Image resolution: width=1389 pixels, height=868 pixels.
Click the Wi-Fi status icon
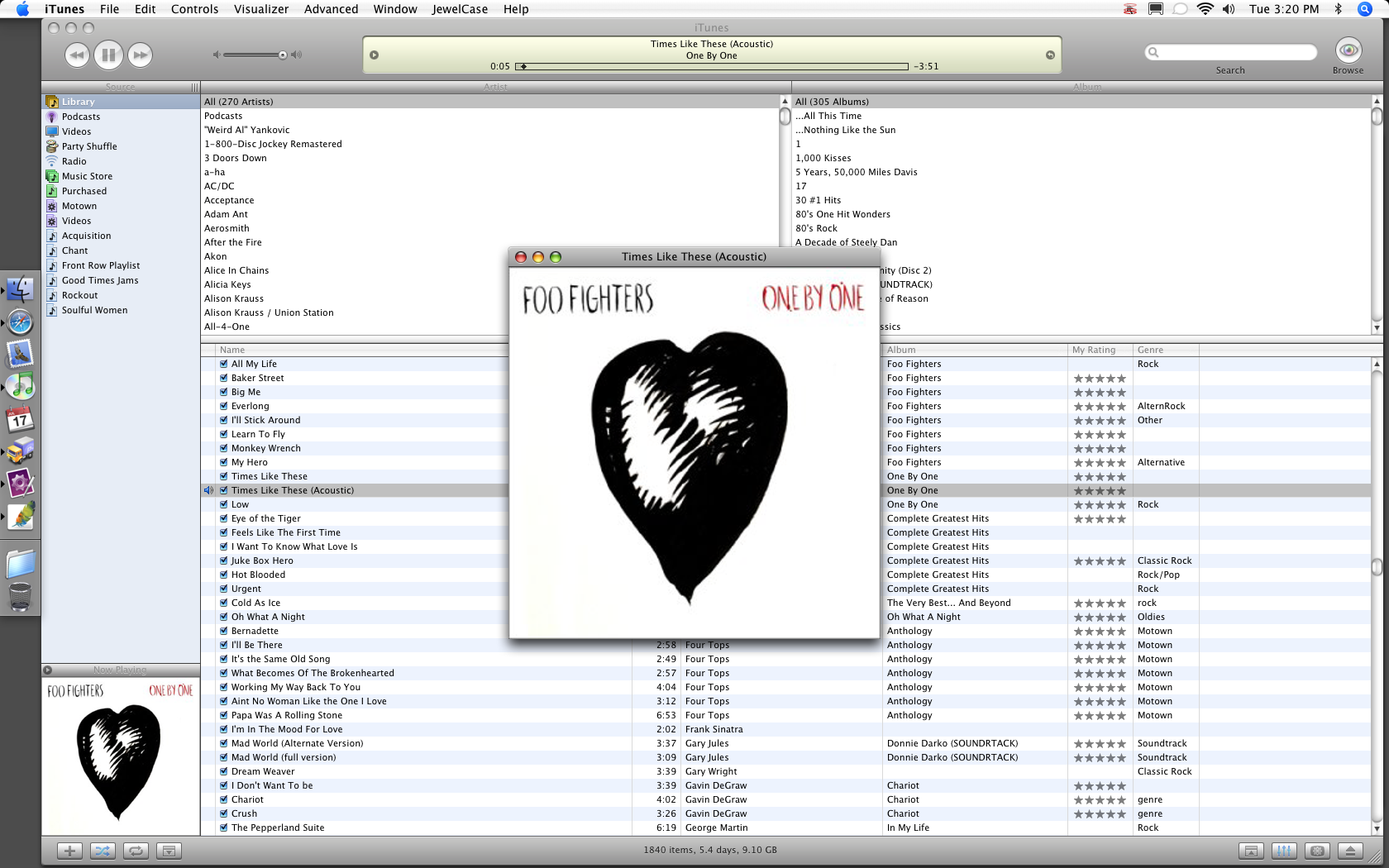click(1205, 9)
